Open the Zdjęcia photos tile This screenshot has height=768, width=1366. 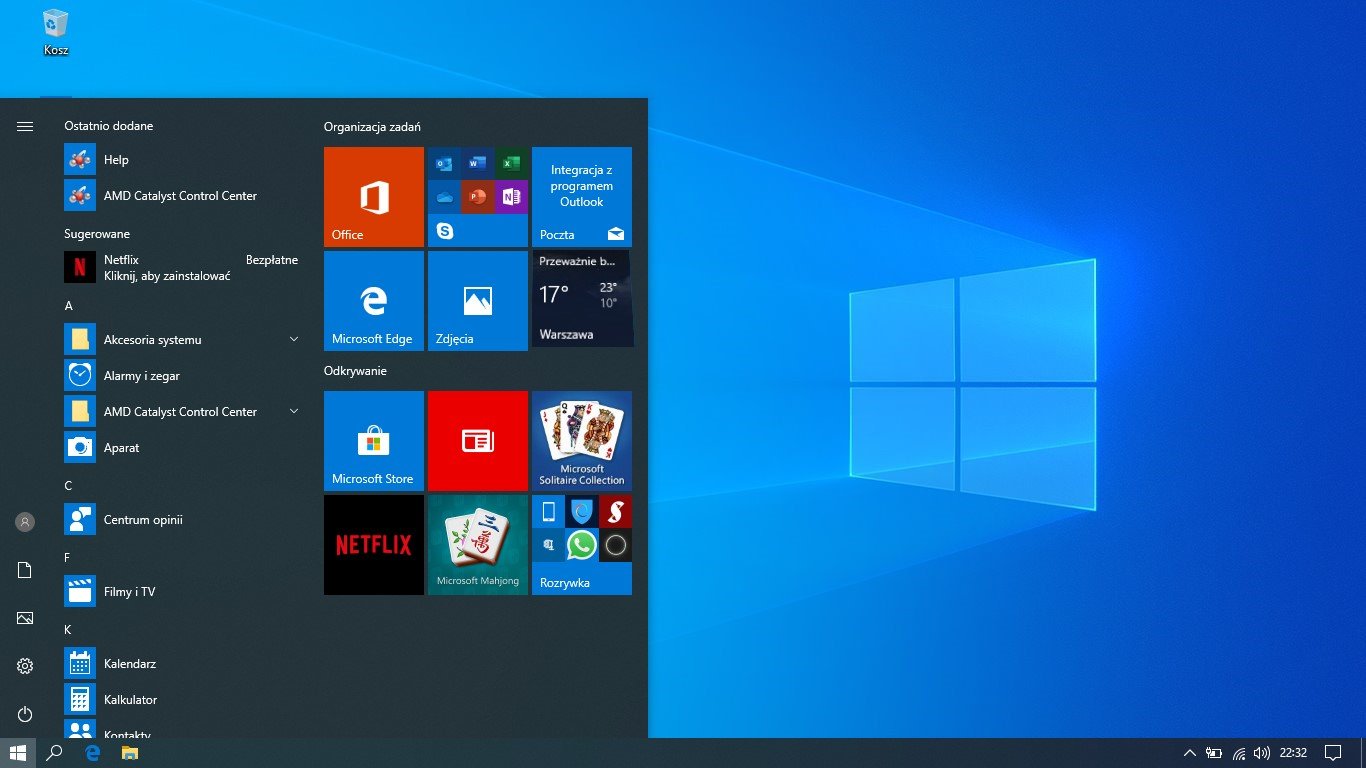pyautogui.click(x=478, y=301)
